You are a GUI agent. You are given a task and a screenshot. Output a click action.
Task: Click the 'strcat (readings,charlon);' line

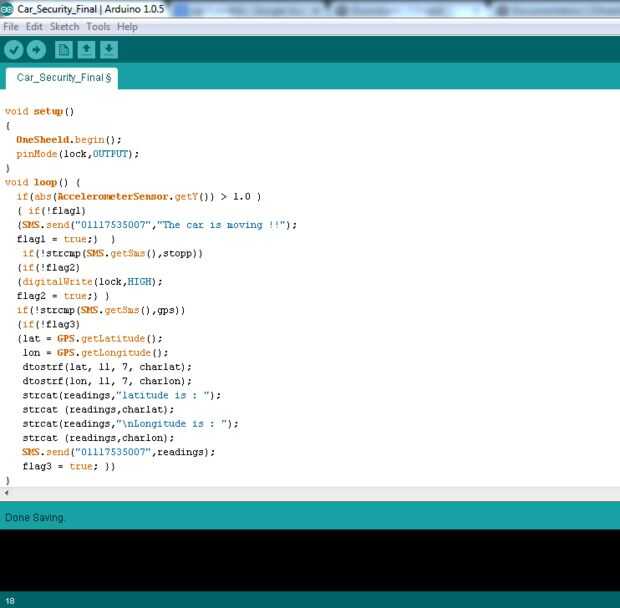coord(98,439)
